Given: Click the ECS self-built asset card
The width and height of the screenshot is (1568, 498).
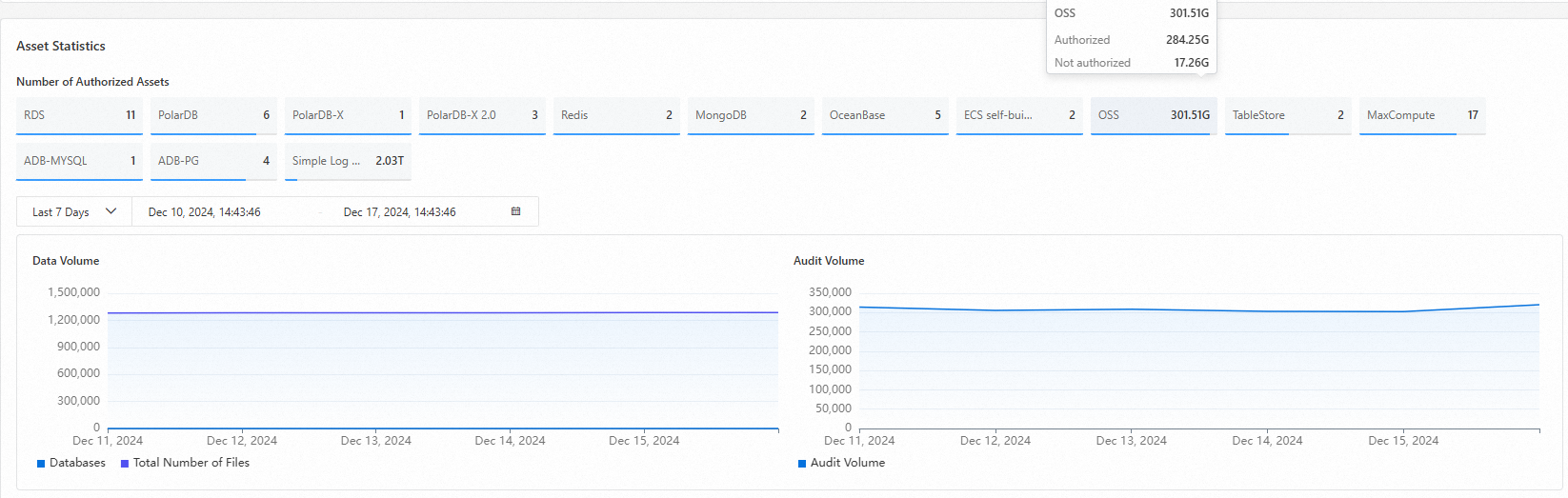Looking at the screenshot, I should coord(1019,115).
